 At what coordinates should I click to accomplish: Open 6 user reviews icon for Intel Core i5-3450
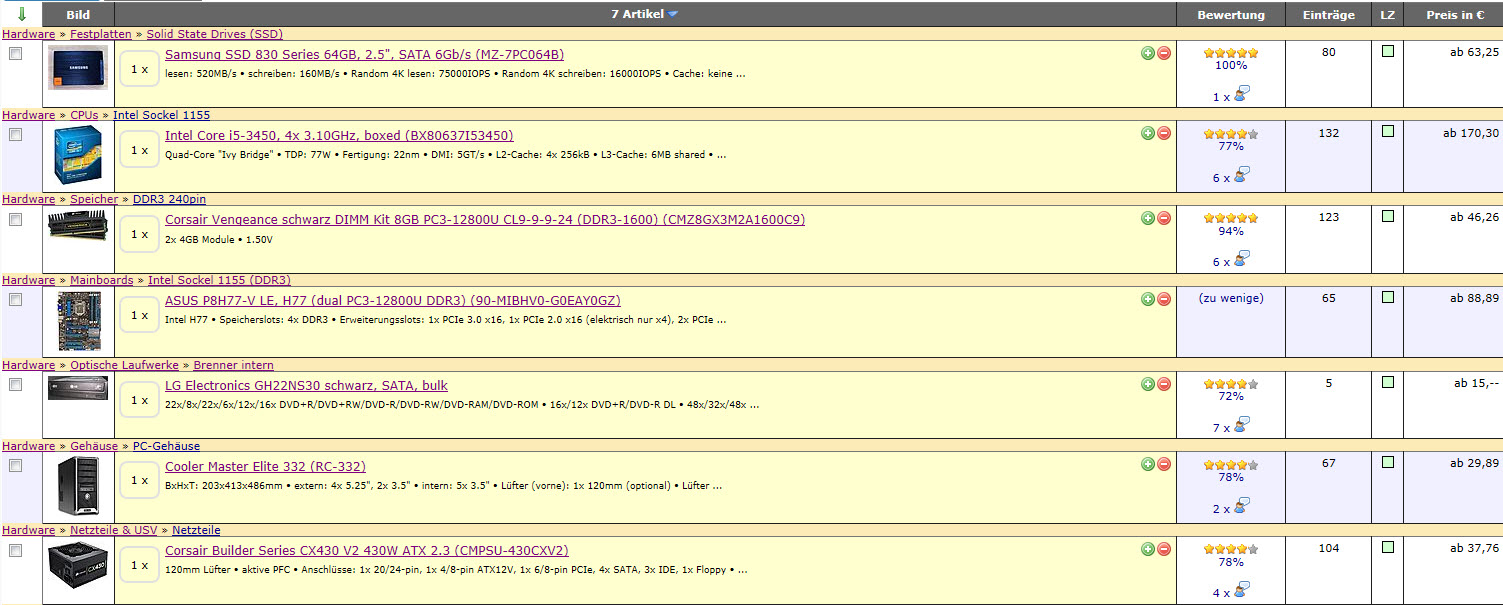tap(1242, 175)
